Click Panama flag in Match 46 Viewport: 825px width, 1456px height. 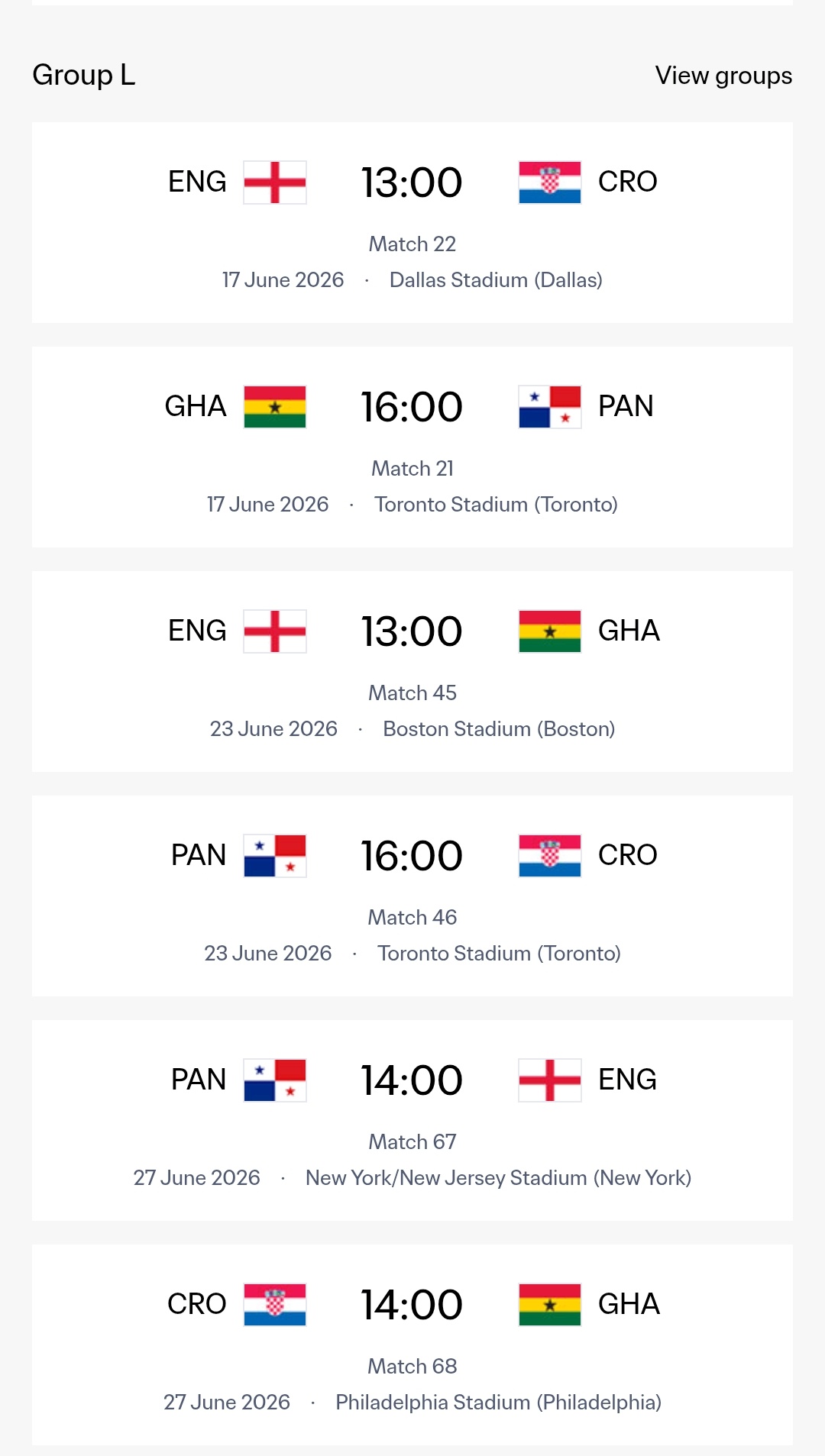tap(275, 856)
